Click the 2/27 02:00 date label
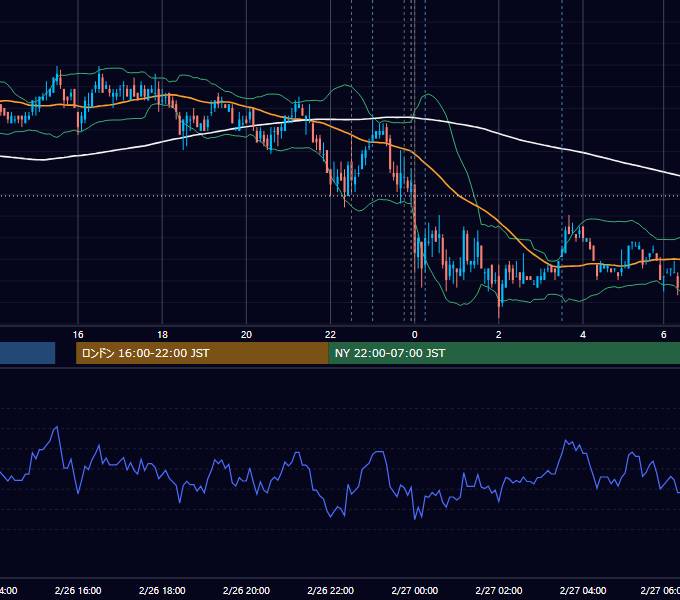 (x=499, y=590)
